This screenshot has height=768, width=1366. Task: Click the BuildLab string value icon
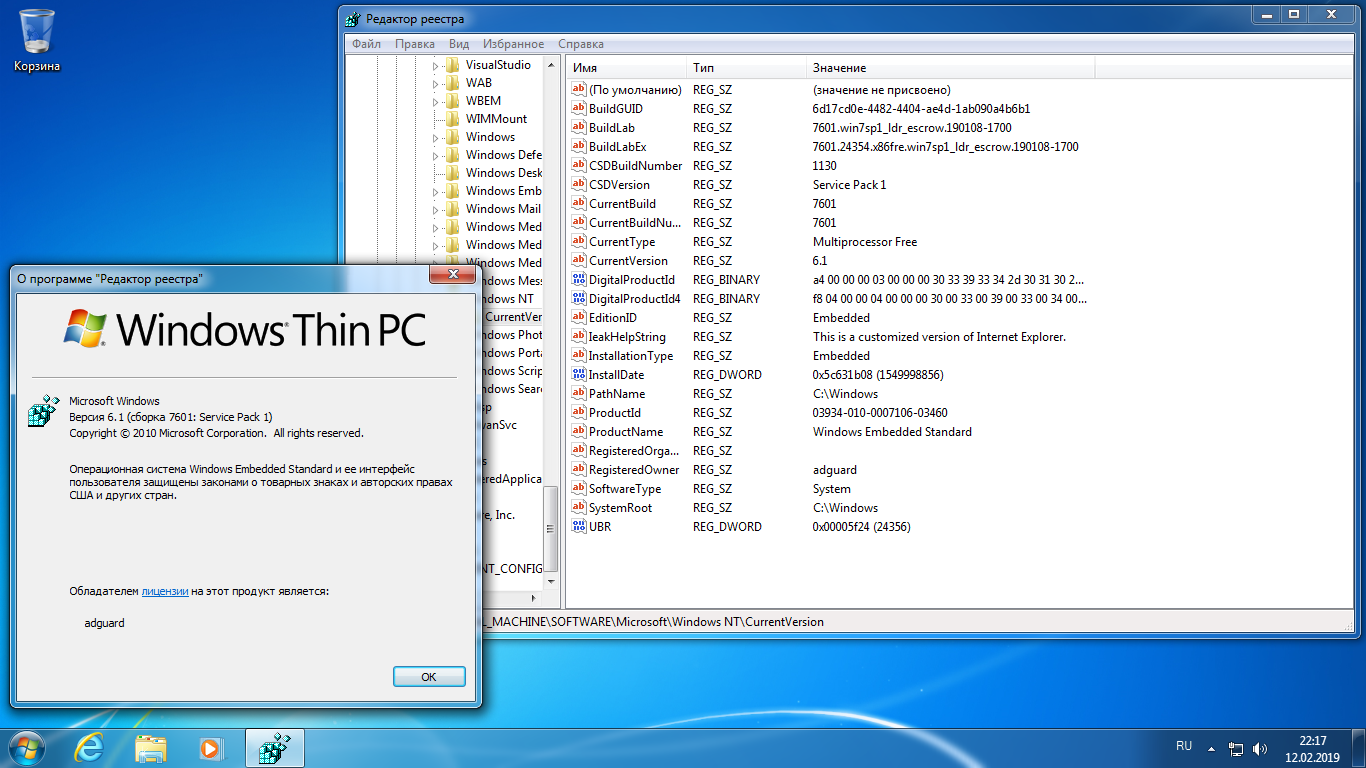578,127
